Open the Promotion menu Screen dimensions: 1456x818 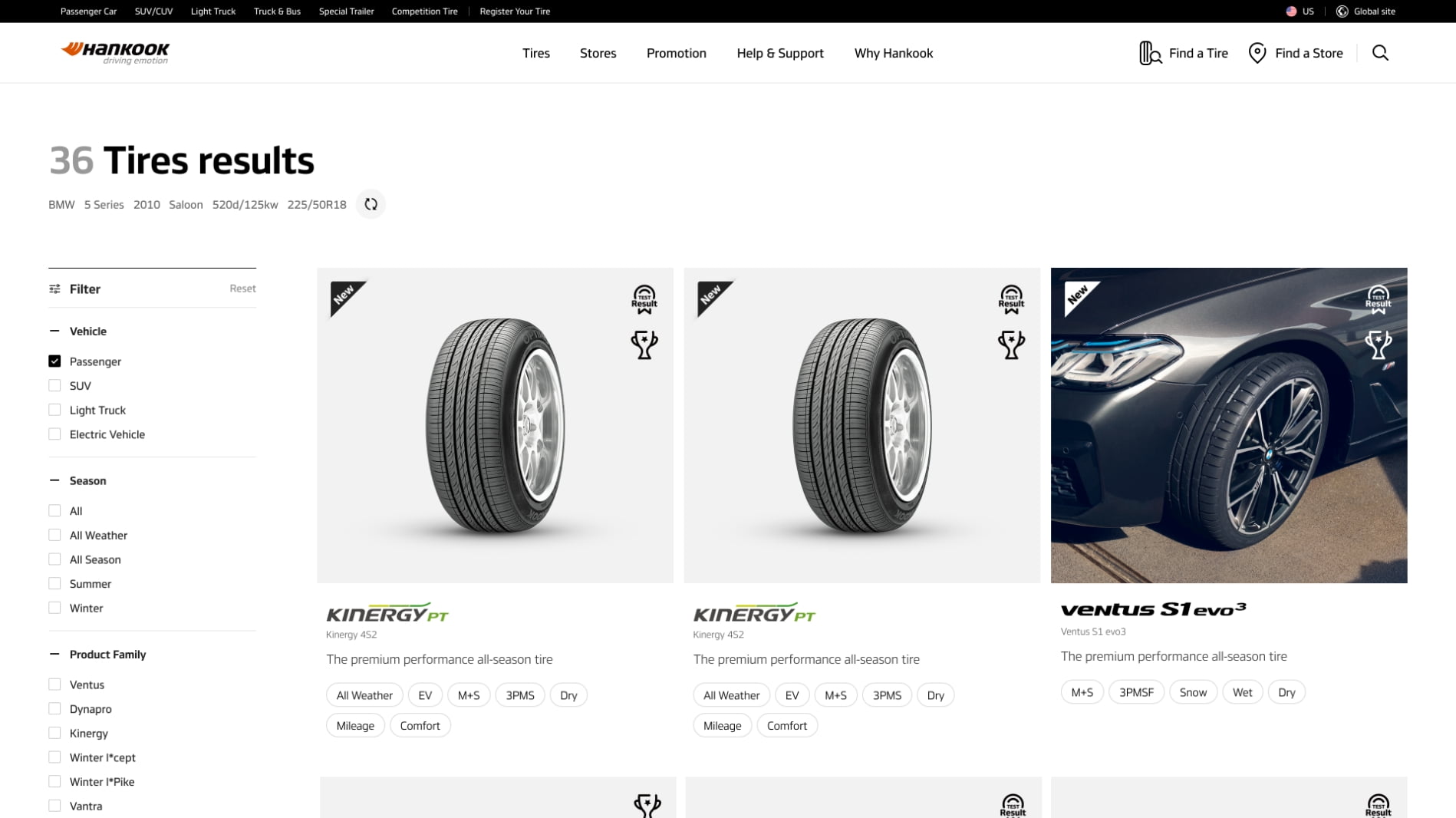pos(676,53)
